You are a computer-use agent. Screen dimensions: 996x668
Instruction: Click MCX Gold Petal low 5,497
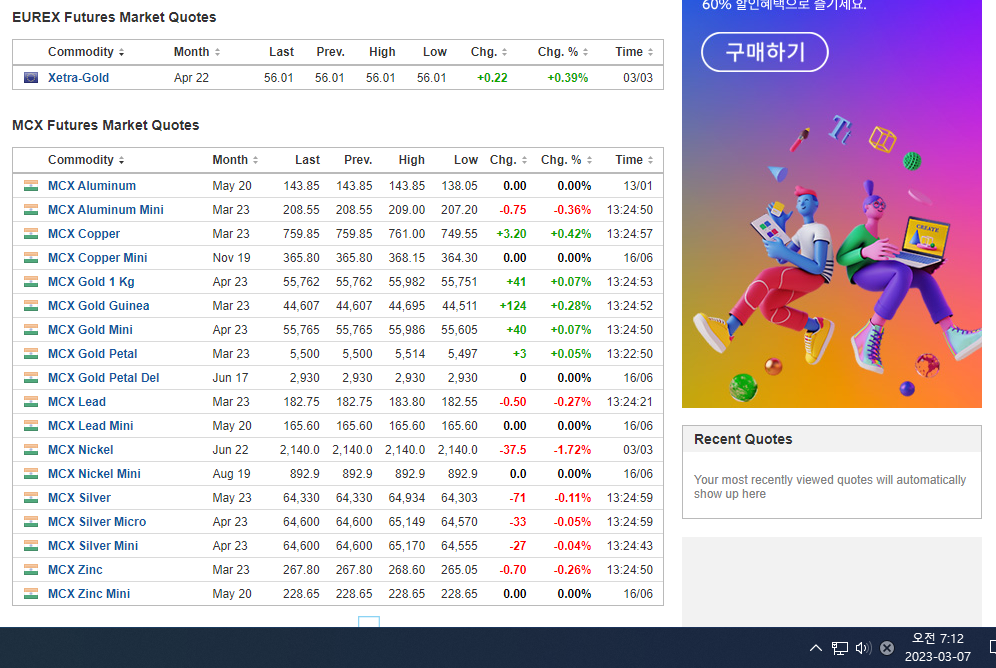tap(462, 354)
